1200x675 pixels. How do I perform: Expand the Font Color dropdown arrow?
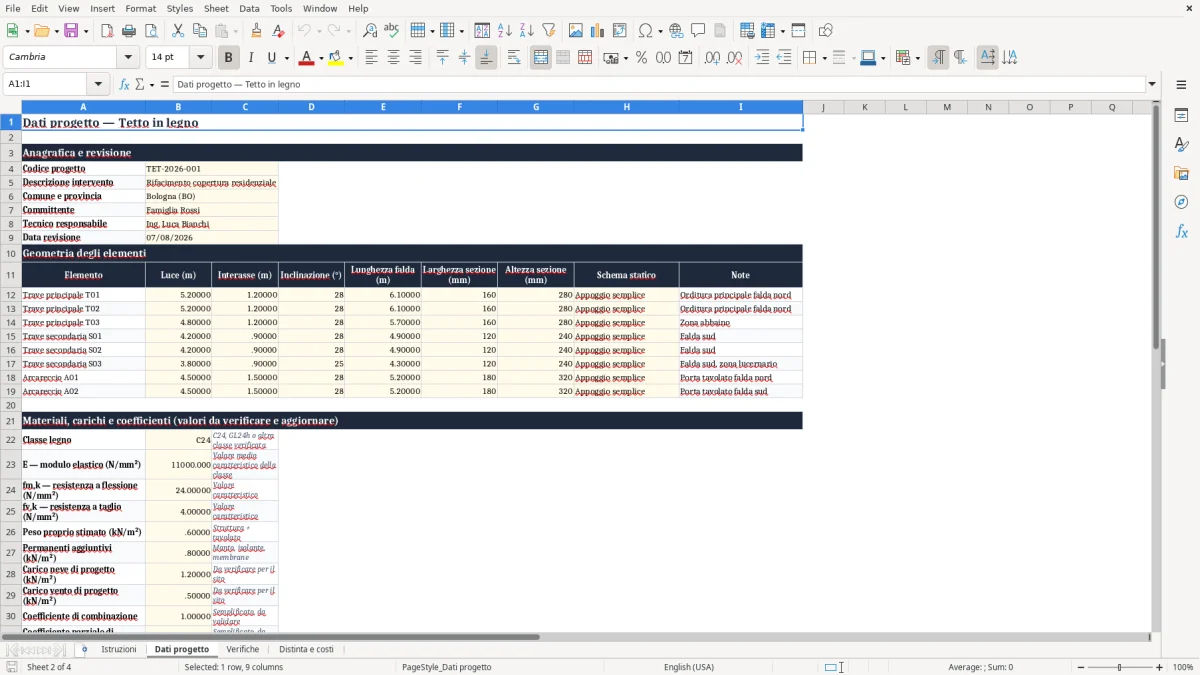click(321, 58)
